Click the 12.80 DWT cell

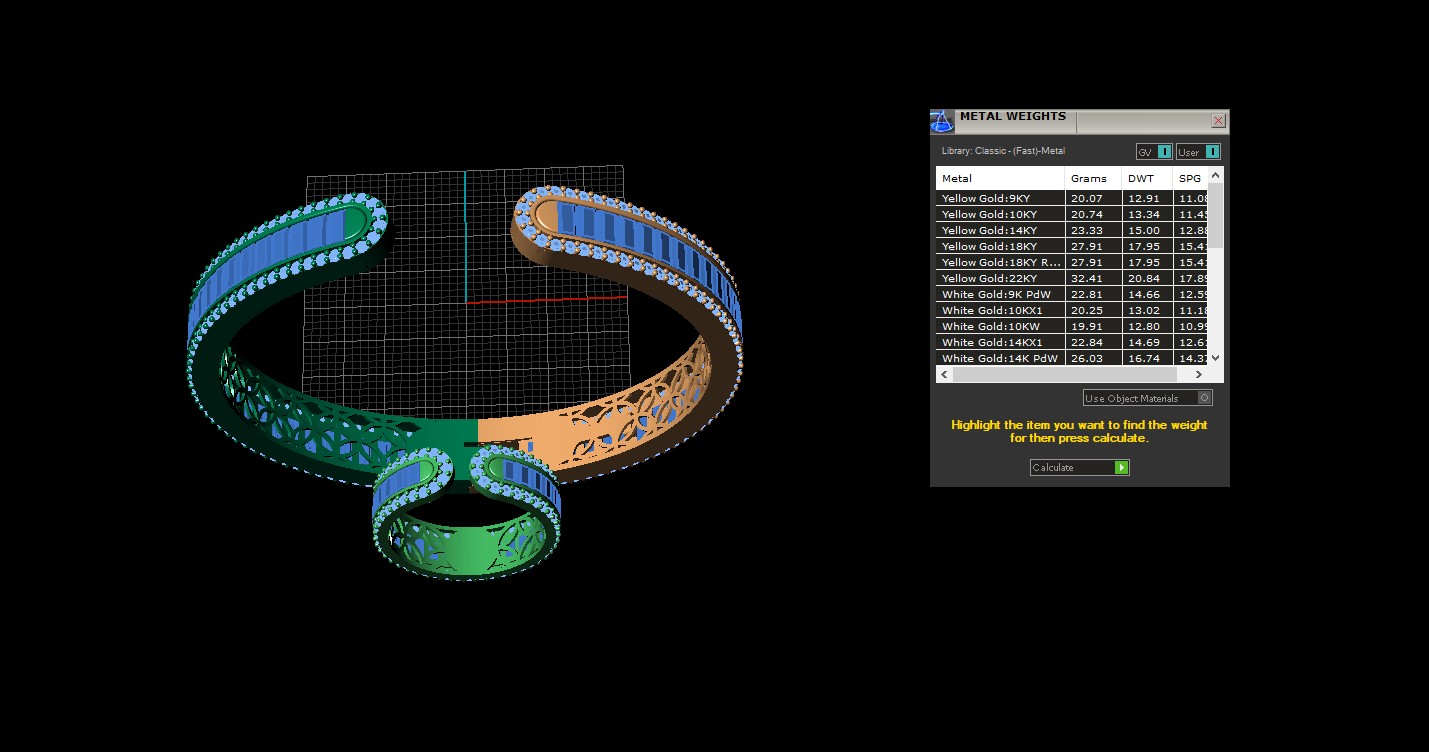click(x=1147, y=326)
